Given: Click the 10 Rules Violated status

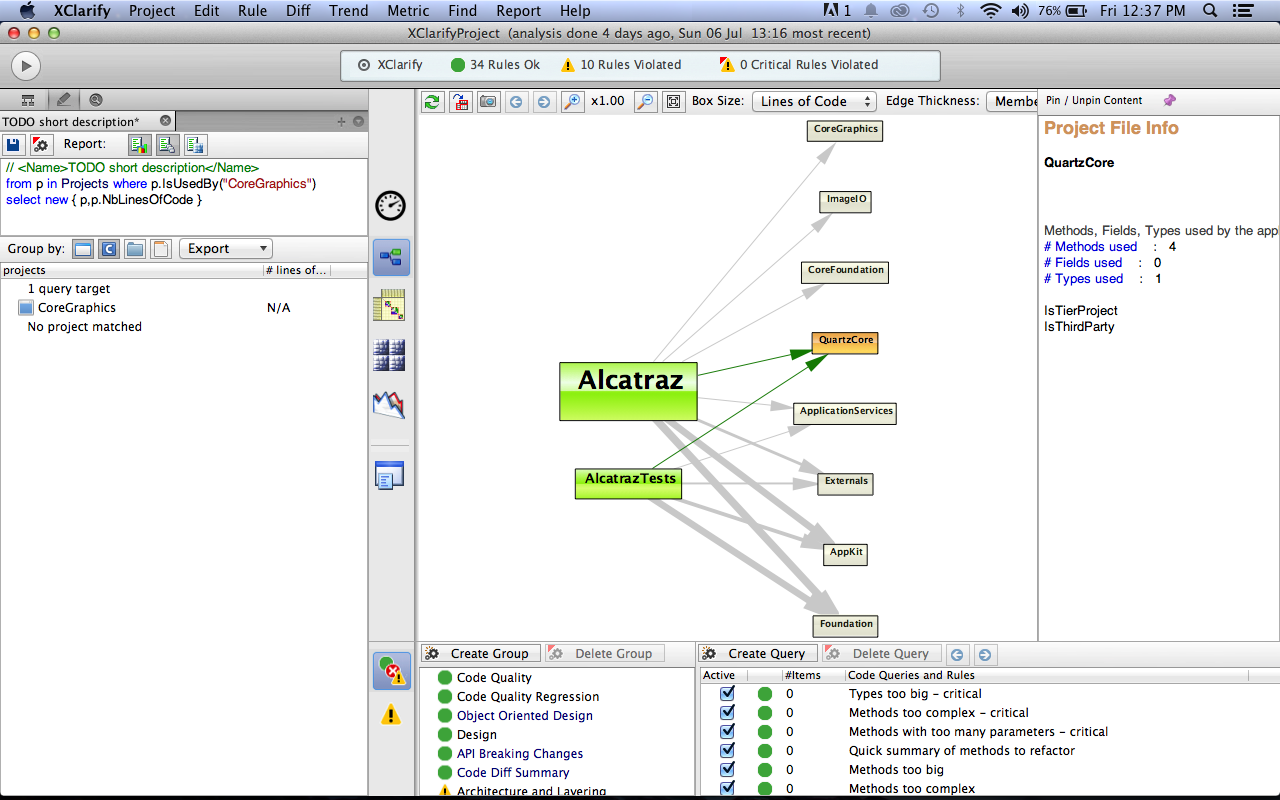Looking at the screenshot, I should 620,65.
